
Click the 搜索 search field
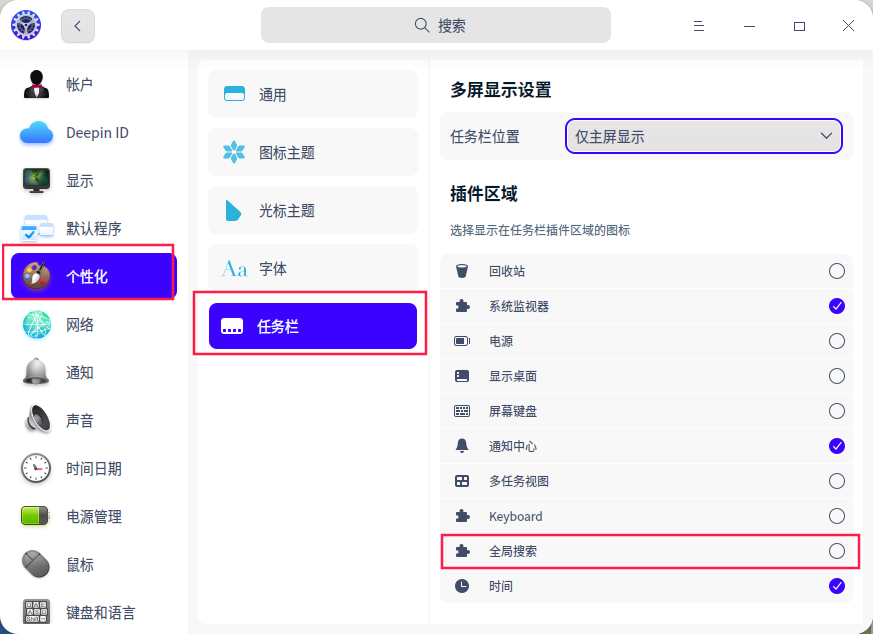pyautogui.click(x=436, y=26)
